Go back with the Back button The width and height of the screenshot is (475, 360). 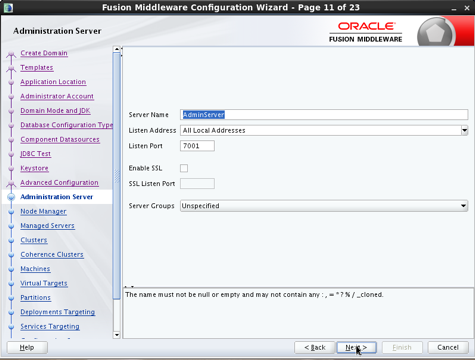tap(315, 347)
